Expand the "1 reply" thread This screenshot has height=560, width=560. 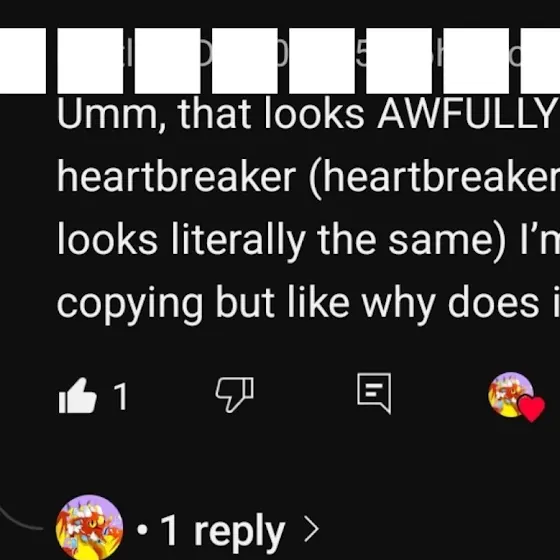(222, 530)
